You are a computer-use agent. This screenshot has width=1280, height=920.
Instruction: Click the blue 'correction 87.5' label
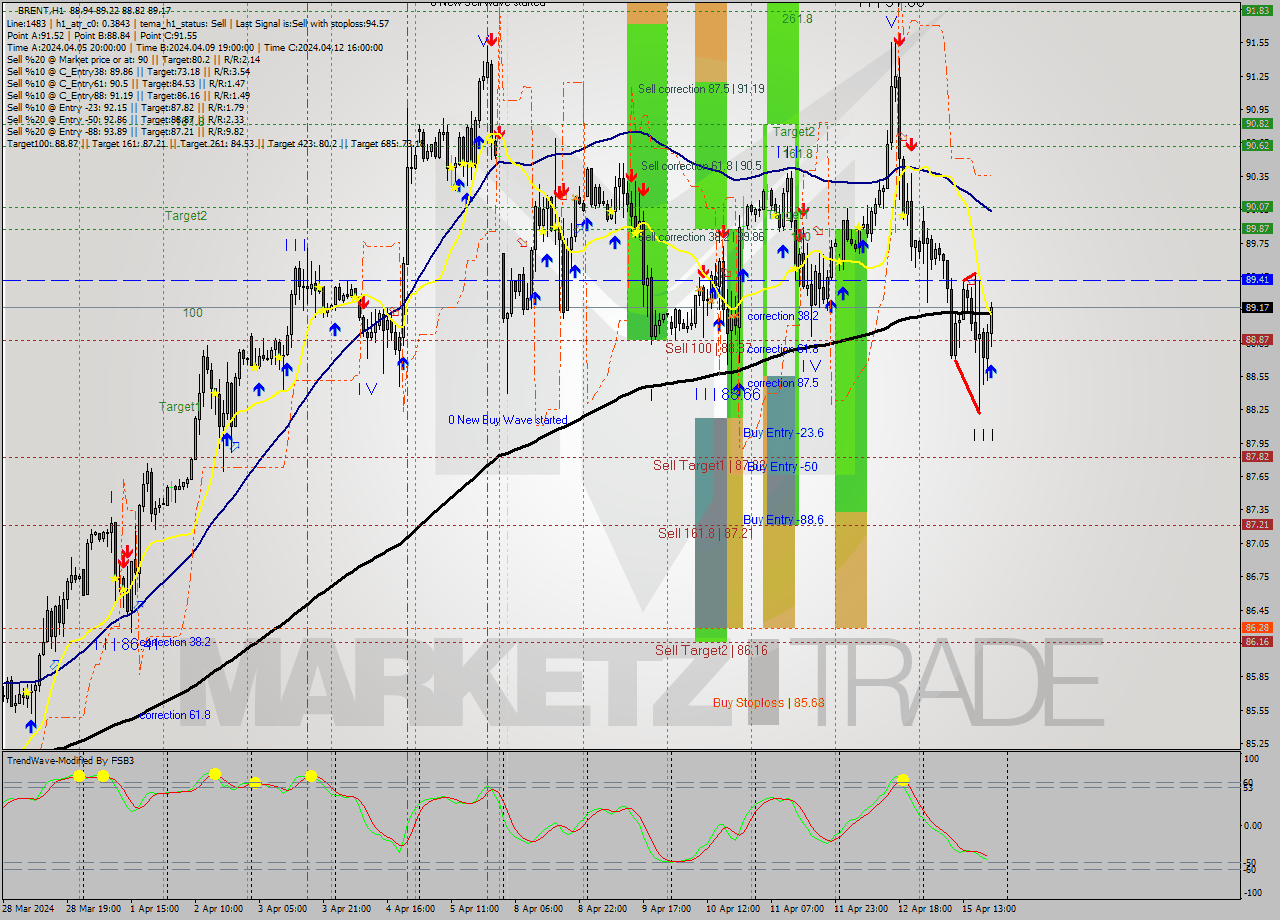783,382
